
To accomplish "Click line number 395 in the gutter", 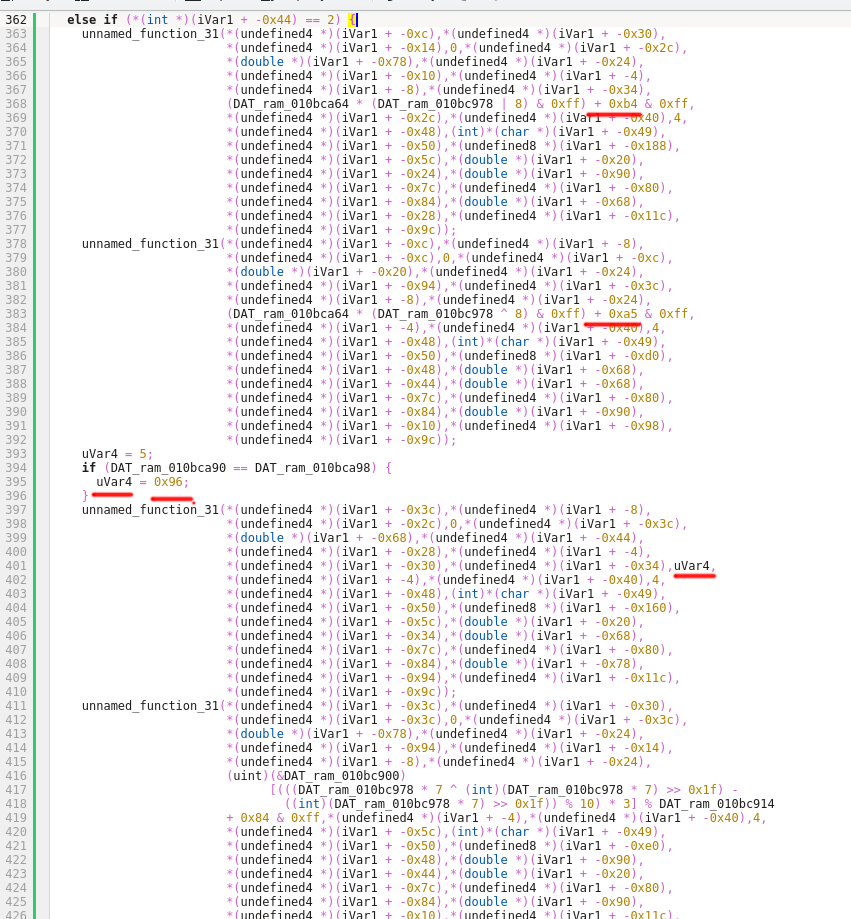I will [x=16, y=482].
